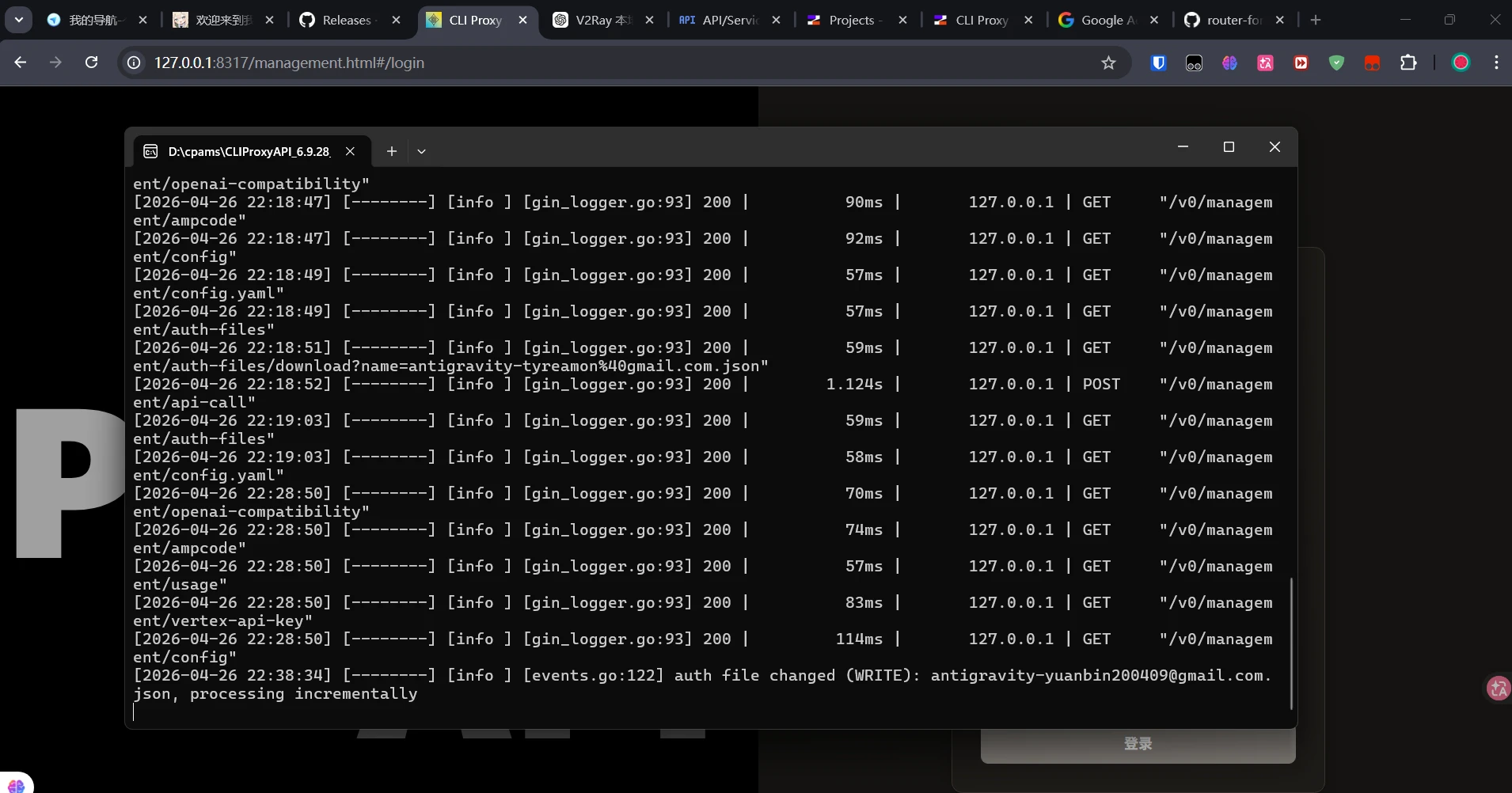Close the CLIProxyAPI terminal tab
Viewport: 1512px width, 793px height.
point(350,151)
